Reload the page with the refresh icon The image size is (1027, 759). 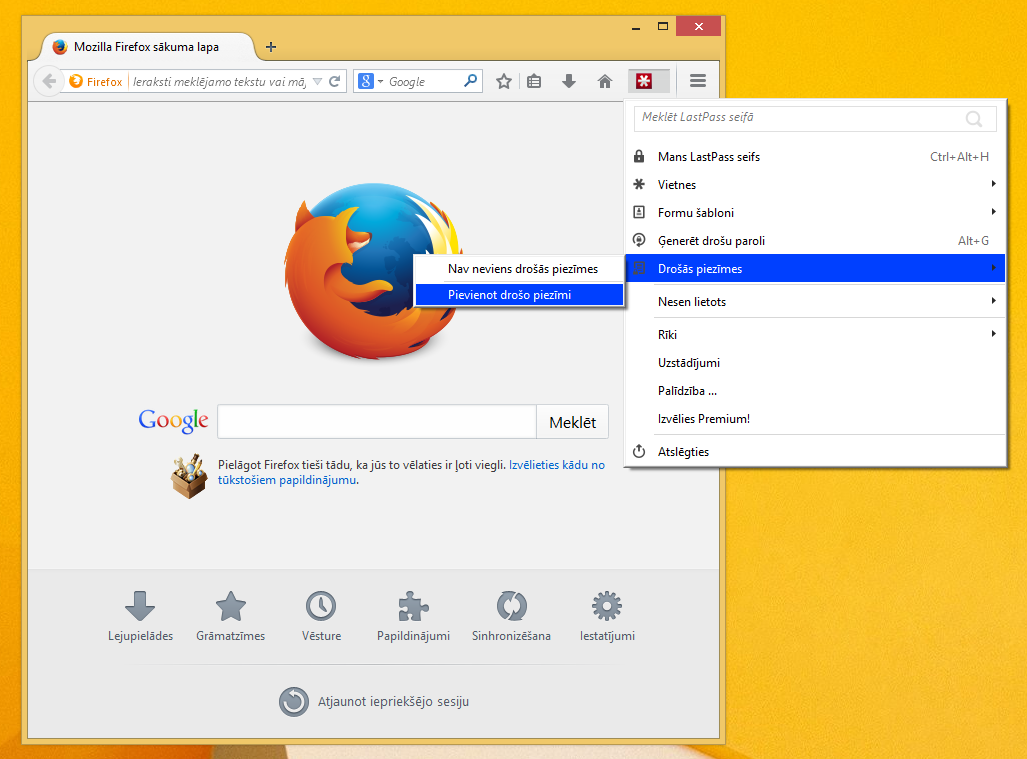coord(335,81)
